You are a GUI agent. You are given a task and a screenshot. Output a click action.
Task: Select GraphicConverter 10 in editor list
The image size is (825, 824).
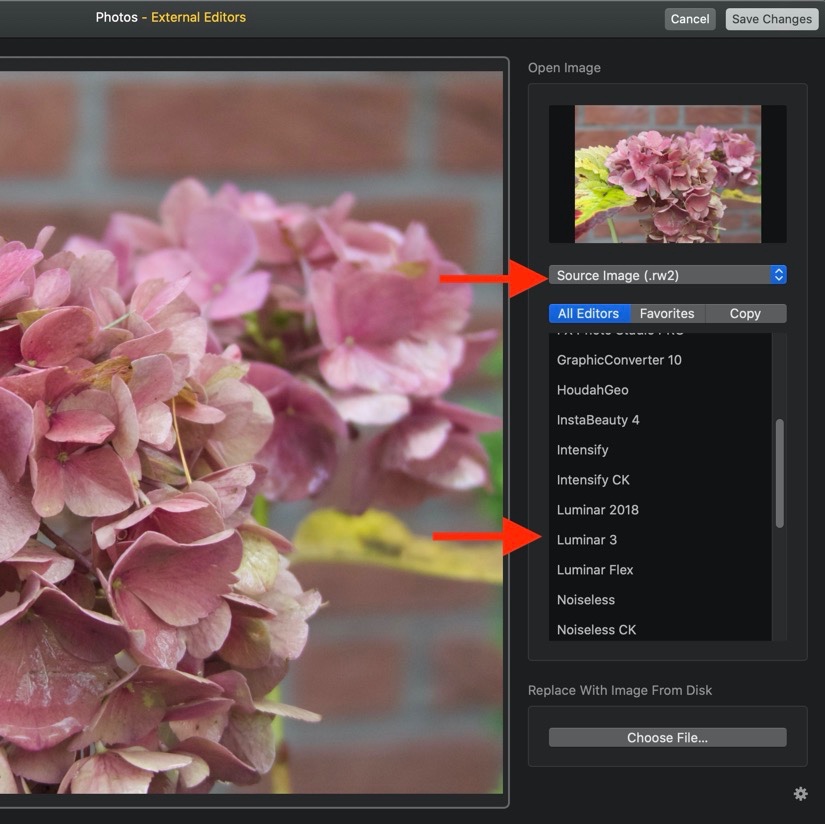(619, 360)
